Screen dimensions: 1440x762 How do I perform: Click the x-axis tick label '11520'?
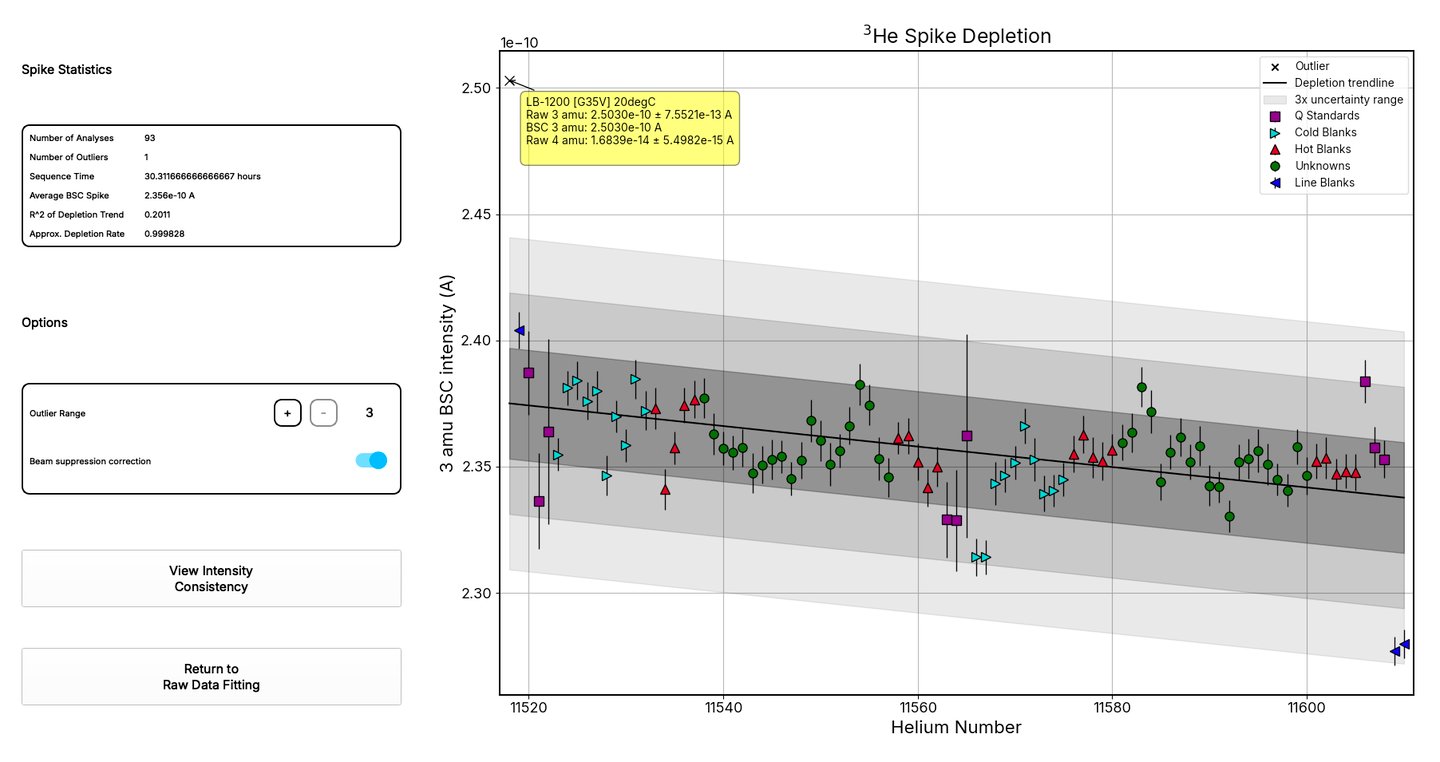pos(528,707)
